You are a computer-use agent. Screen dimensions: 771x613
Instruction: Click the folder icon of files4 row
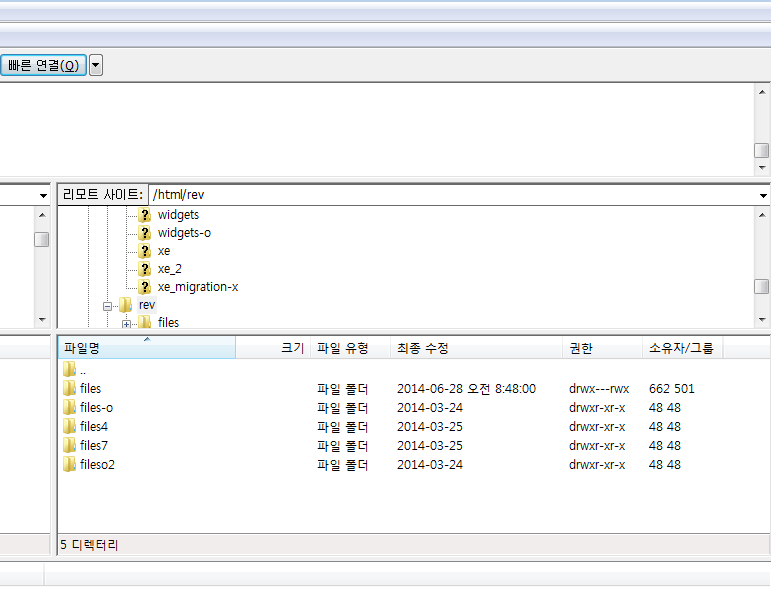(69, 426)
